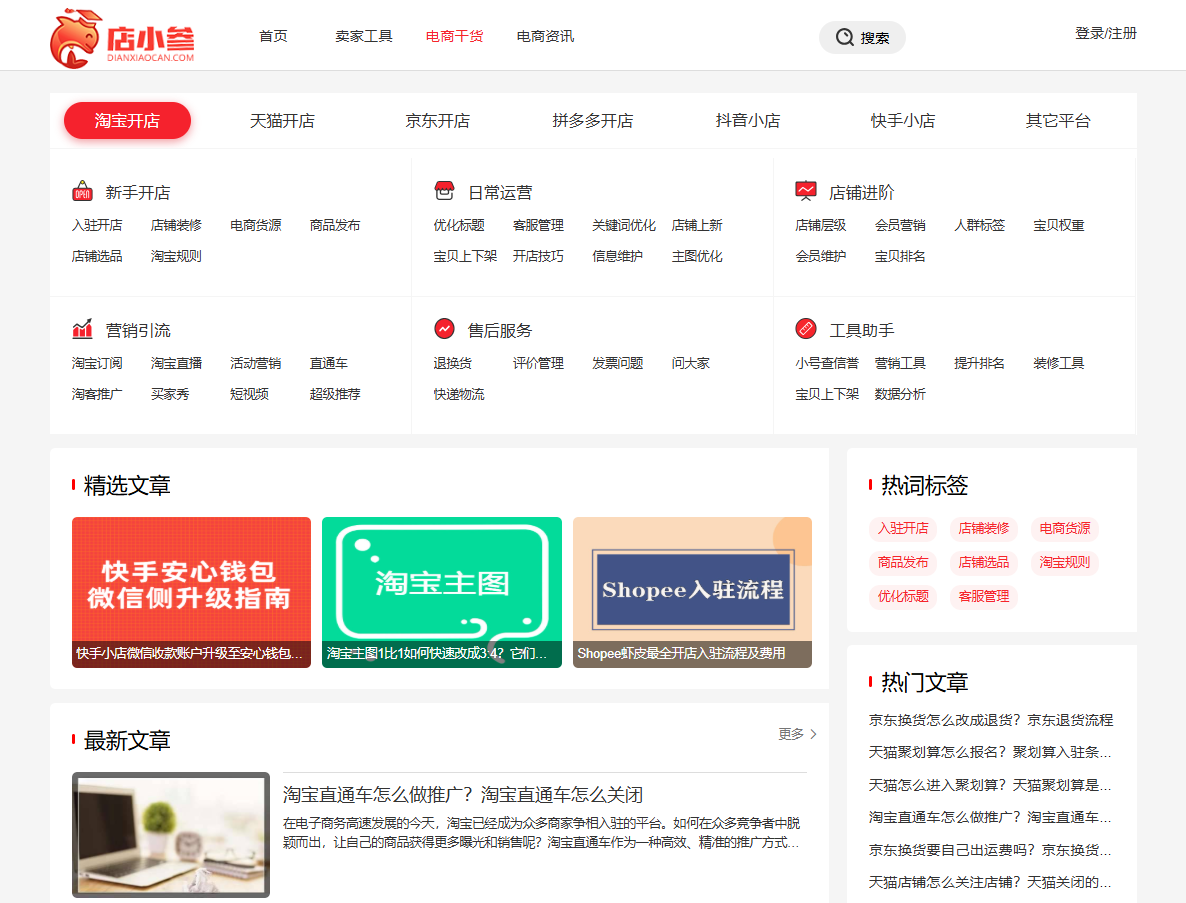Screen dimensions: 1186x903
Task: Open the 淘宝直播 link under 营销引流
Action: click(x=176, y=363)
